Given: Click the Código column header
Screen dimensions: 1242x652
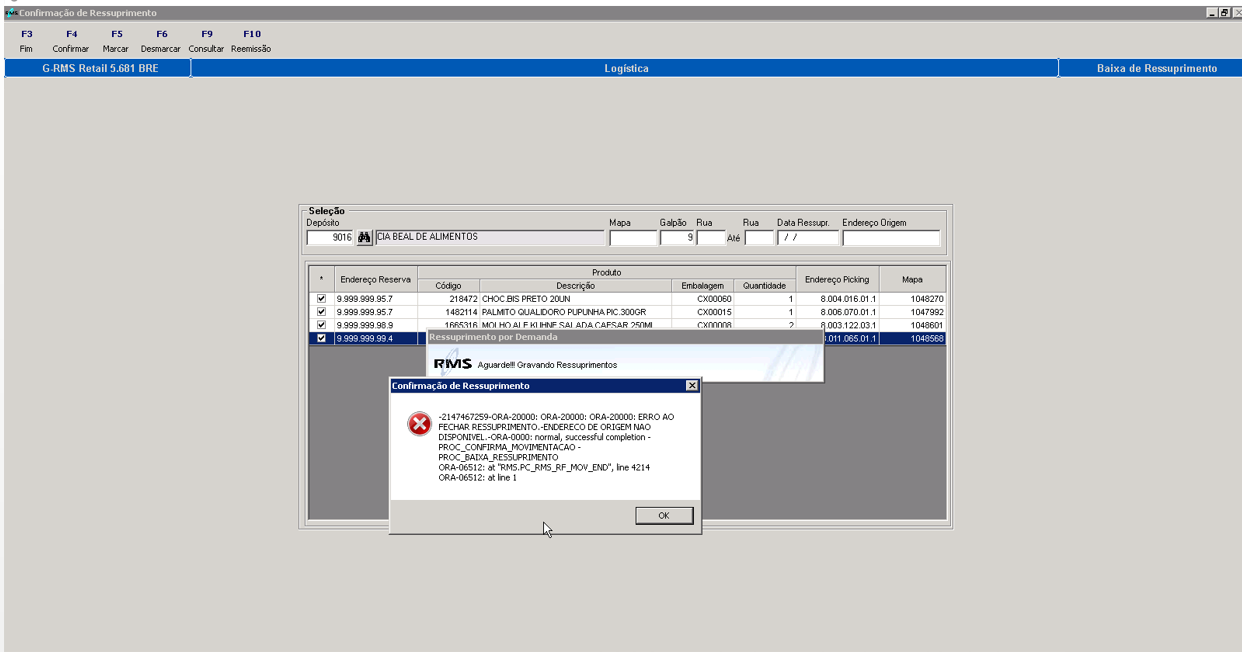Looking at the screenshot, I should click(448, 286).
